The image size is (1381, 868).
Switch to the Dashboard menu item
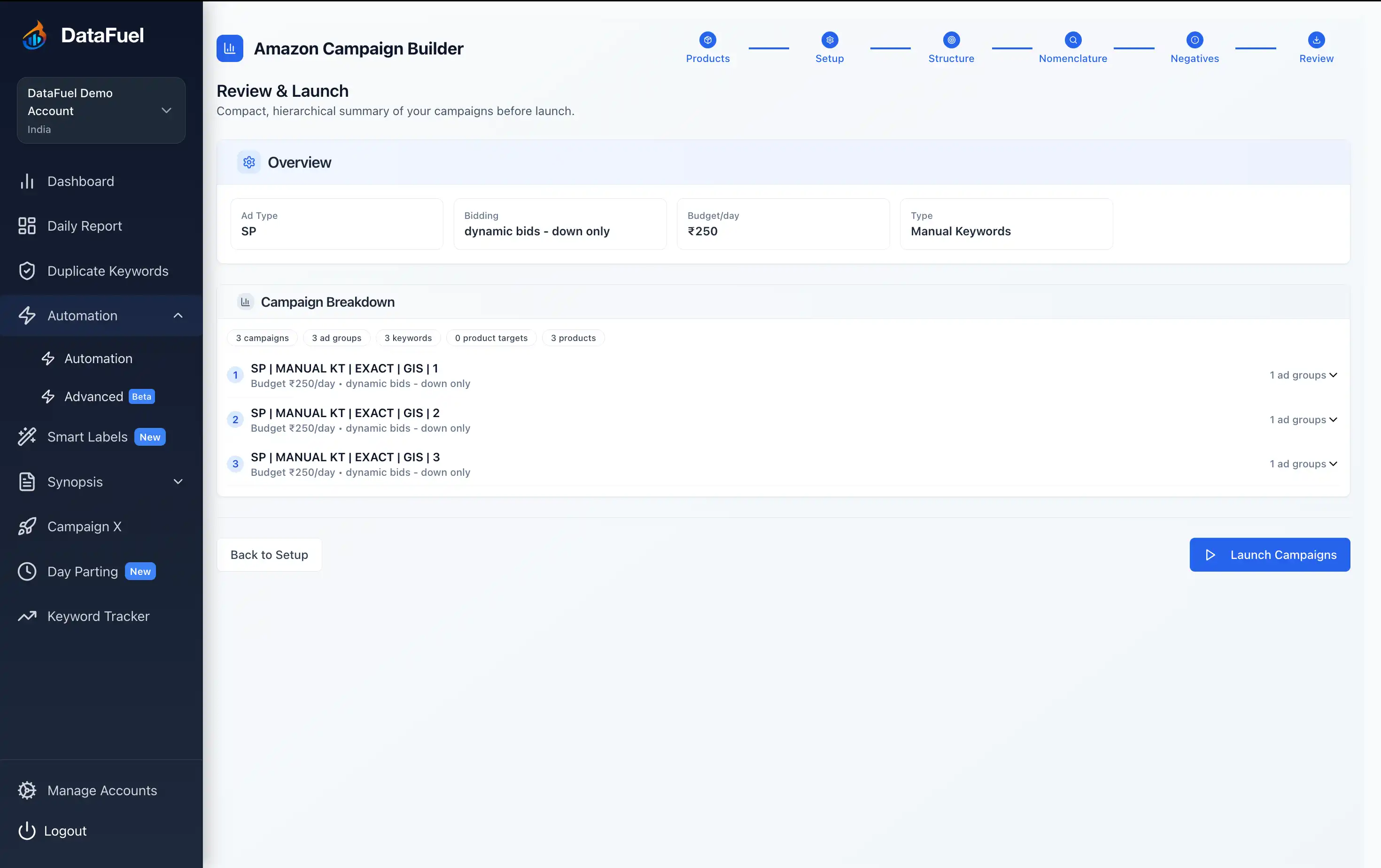(80, 181)
